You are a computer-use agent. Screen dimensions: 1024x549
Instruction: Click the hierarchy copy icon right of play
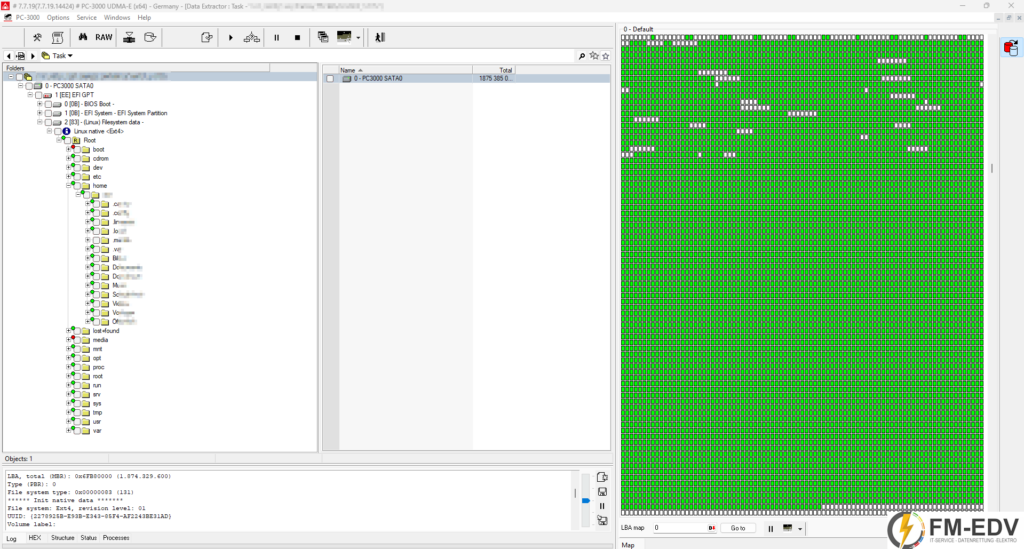pyautogui.click(x=251, y=37)
